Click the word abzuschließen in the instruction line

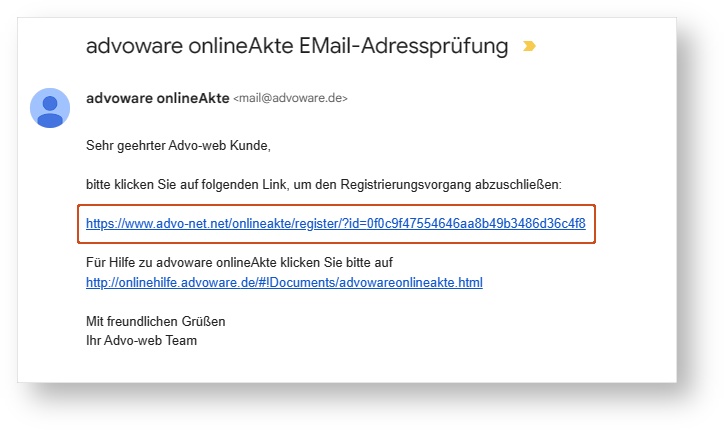[518, 185]
